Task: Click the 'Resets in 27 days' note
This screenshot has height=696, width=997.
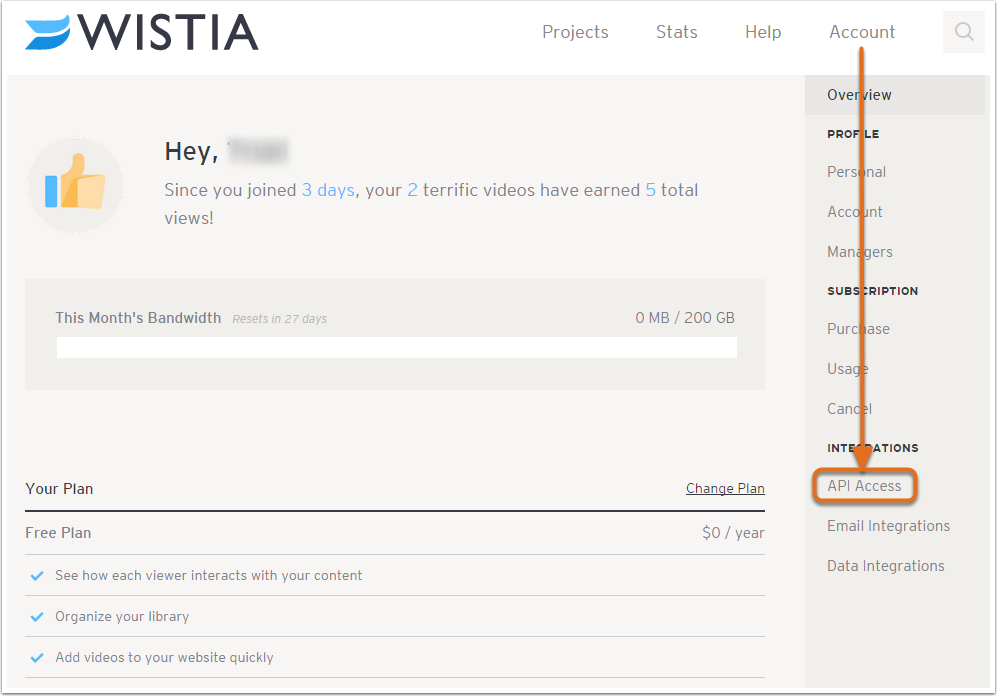Action: click(279, 318)
